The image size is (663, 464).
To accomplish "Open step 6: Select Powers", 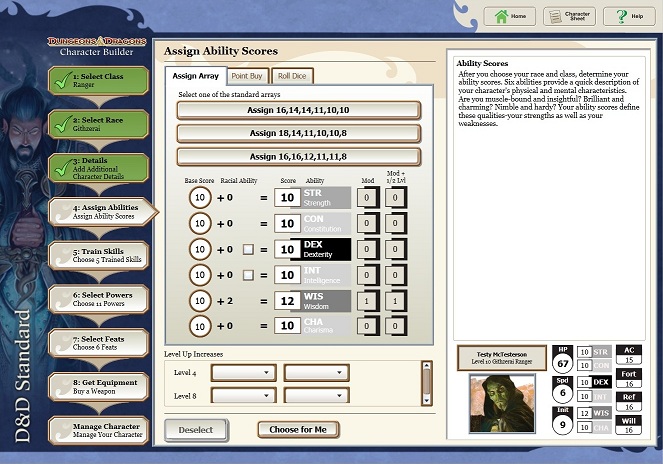I will click(x=99, y=299).
